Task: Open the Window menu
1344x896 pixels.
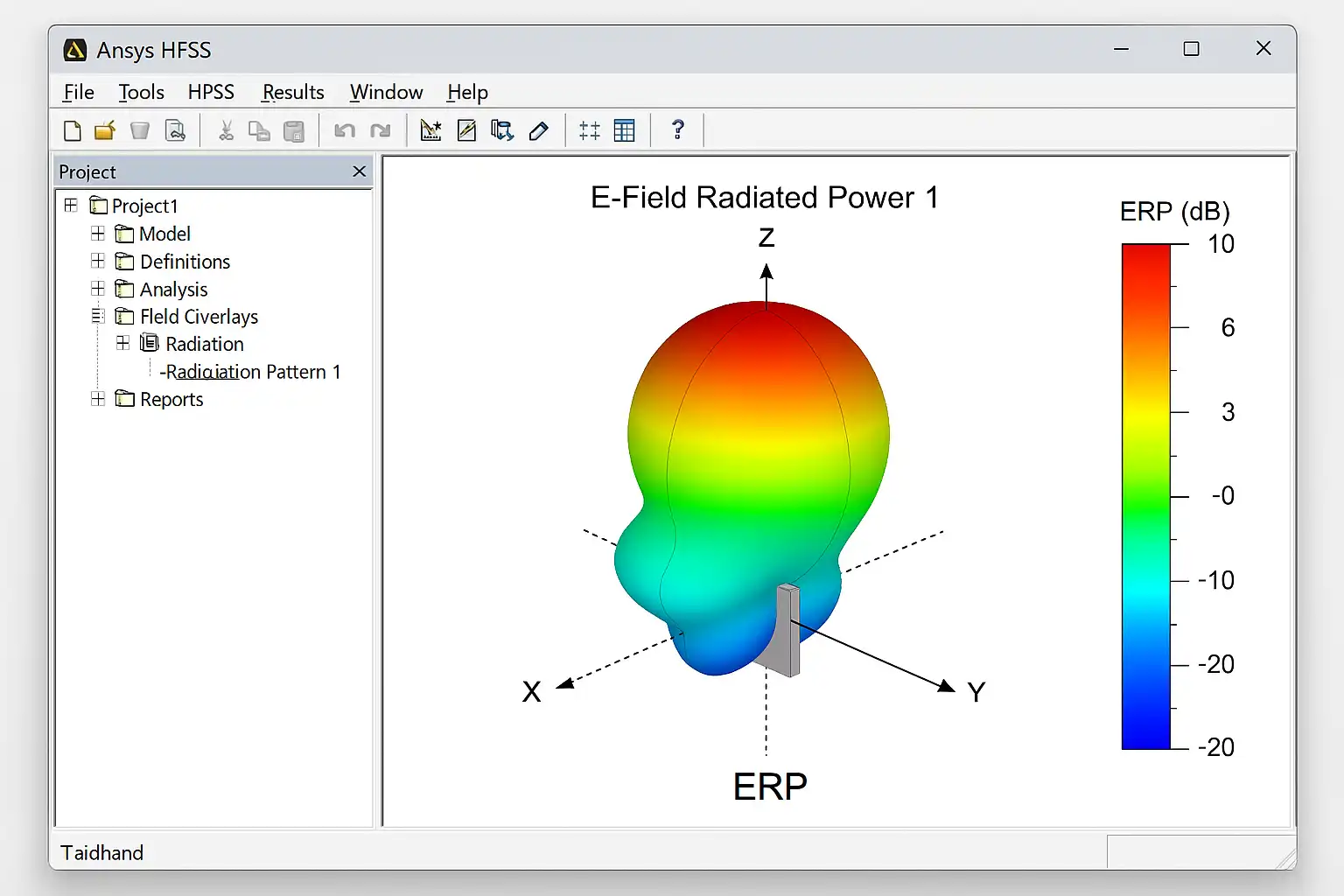Action: point(386,93)
